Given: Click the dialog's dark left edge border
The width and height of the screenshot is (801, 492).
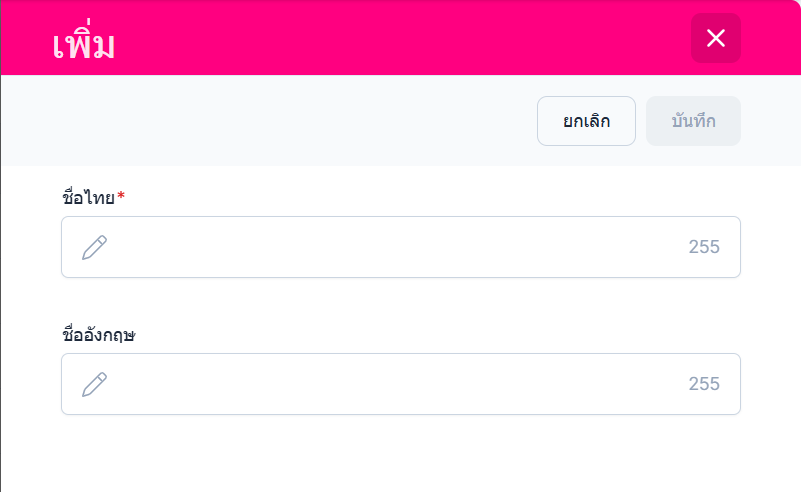Looking at the screenshot, I should (x=1, y=300).
